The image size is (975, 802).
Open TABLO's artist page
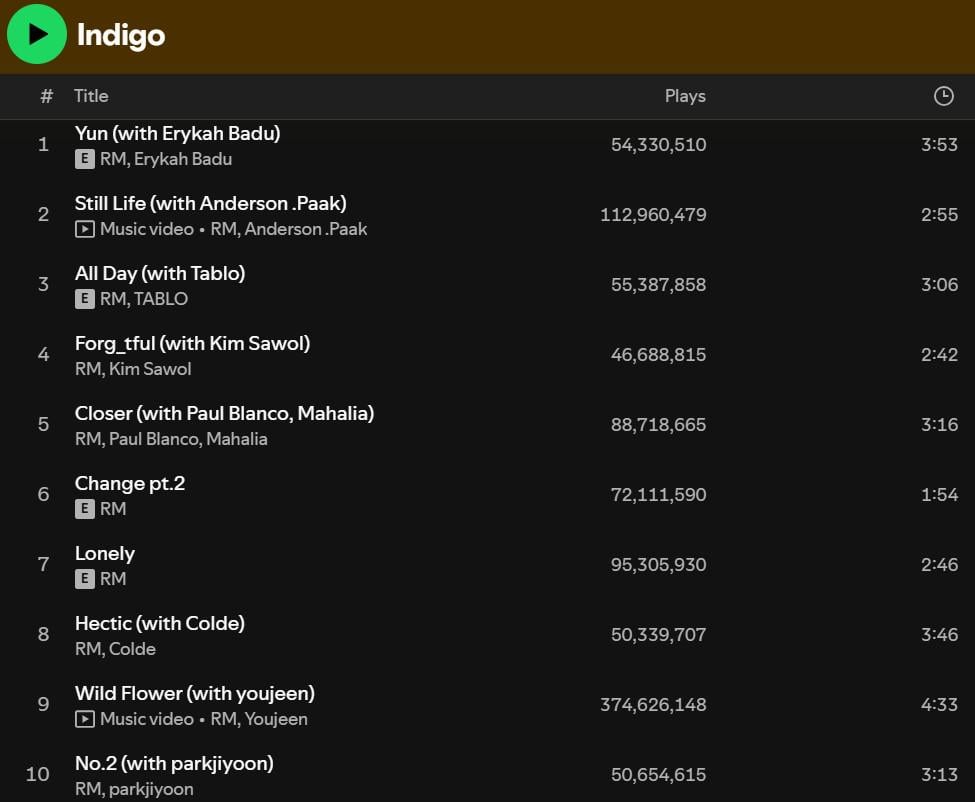tap(163, 298)
